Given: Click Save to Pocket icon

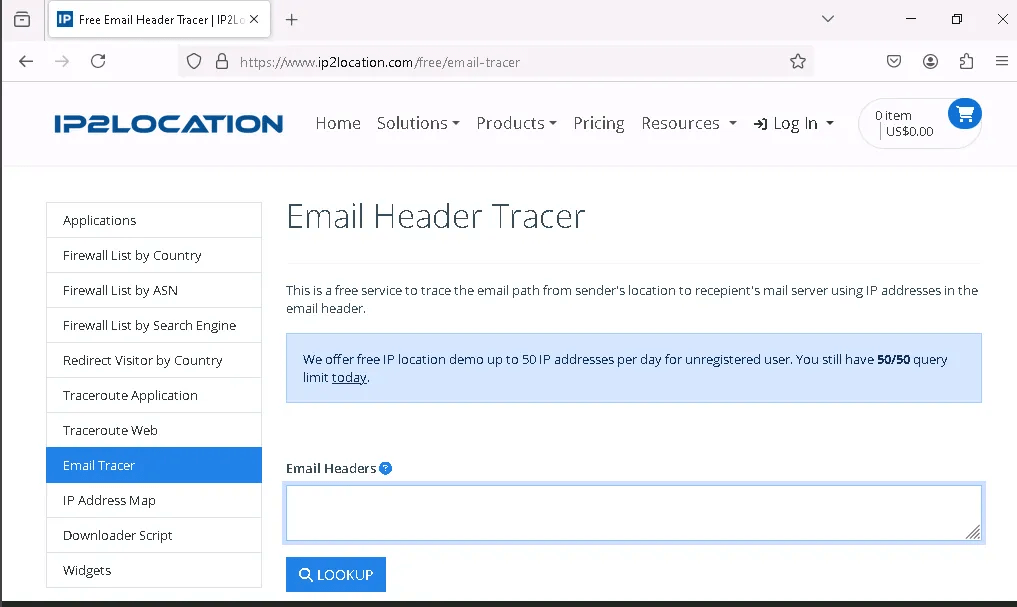Looking at the screenshot, I should (894, 62).
